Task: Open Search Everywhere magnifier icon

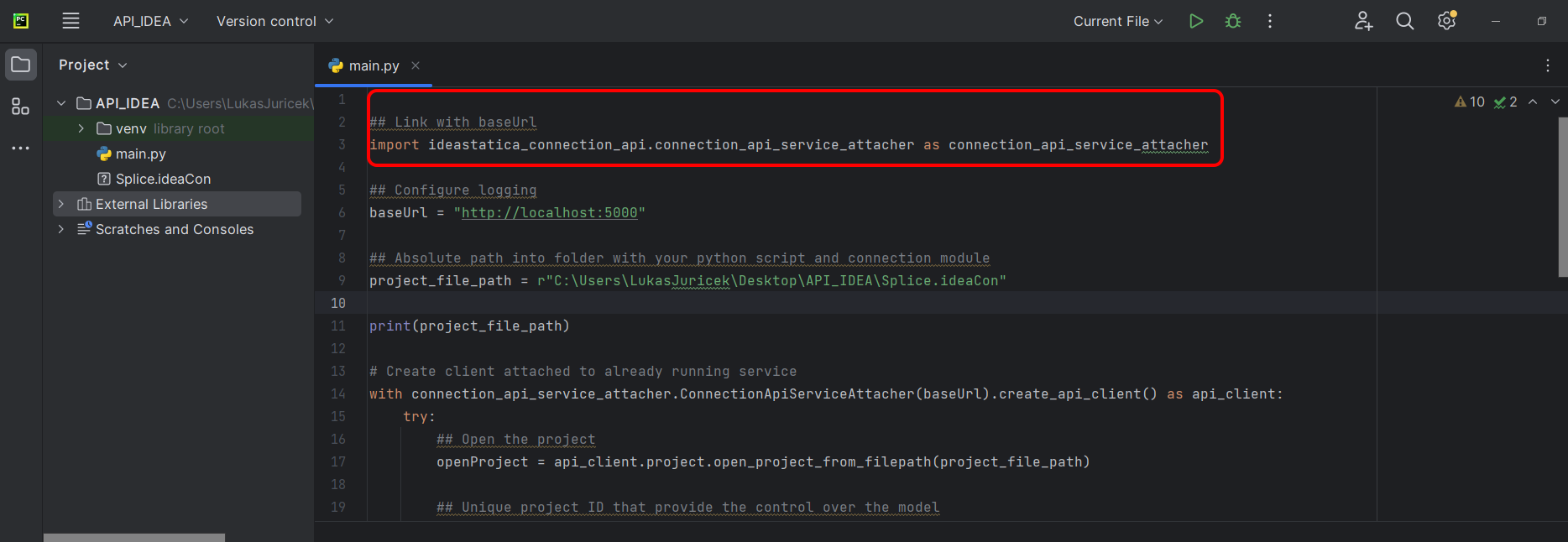Action: (1404, 21)
